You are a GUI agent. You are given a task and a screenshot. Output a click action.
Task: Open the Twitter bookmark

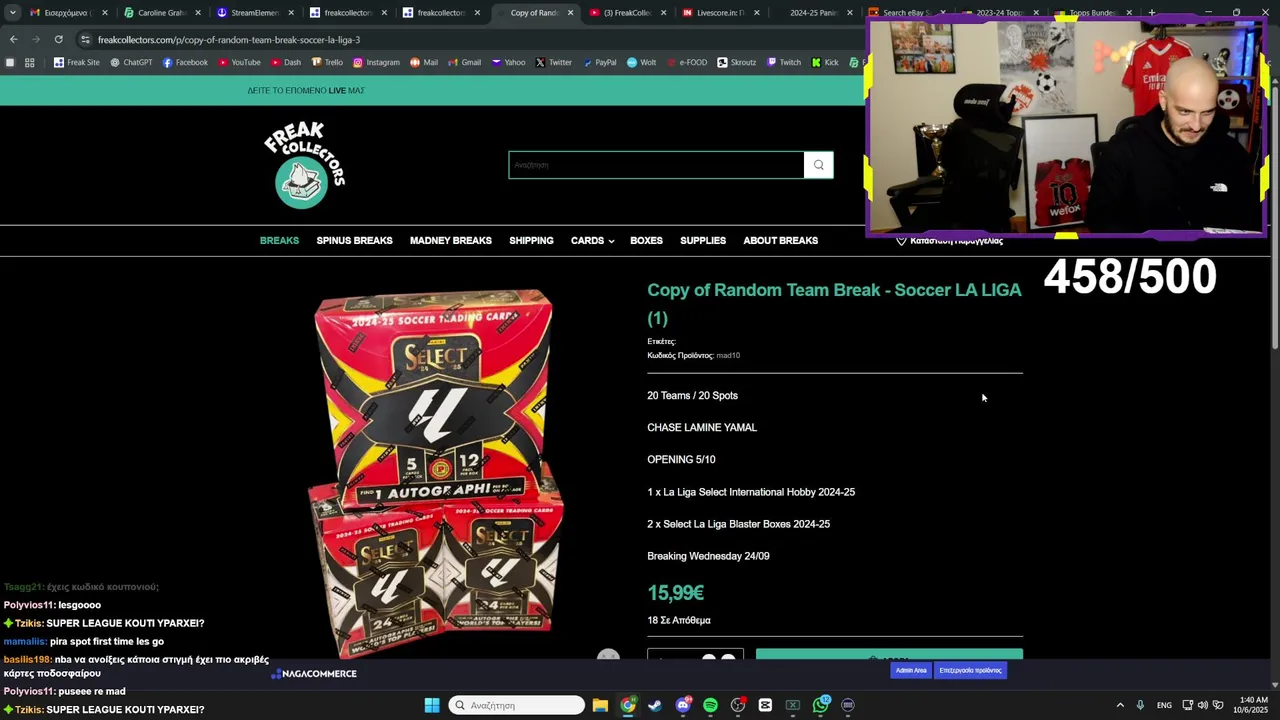click(x=553, y=62)
